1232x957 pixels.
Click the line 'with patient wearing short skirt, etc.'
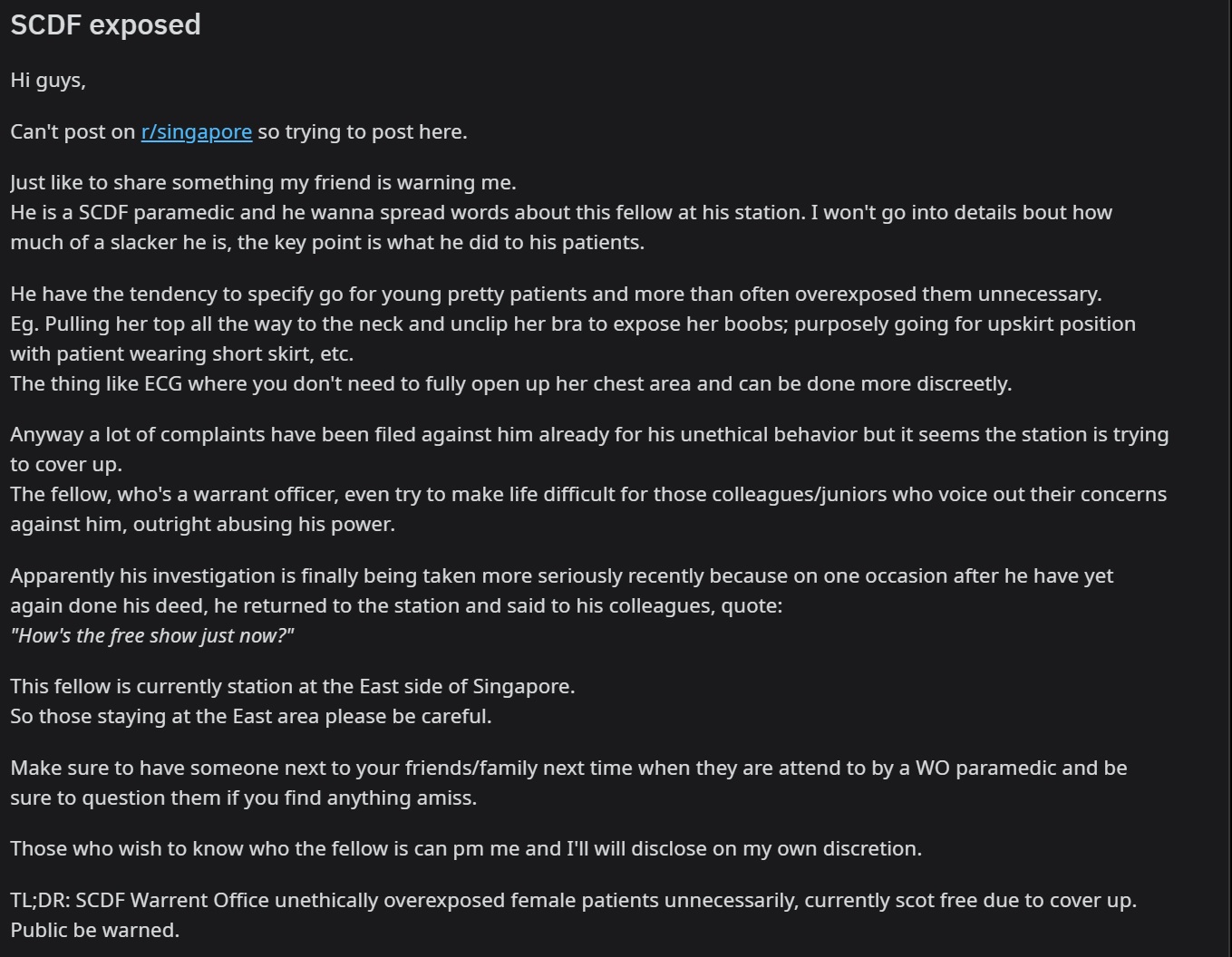pos(182,353)
